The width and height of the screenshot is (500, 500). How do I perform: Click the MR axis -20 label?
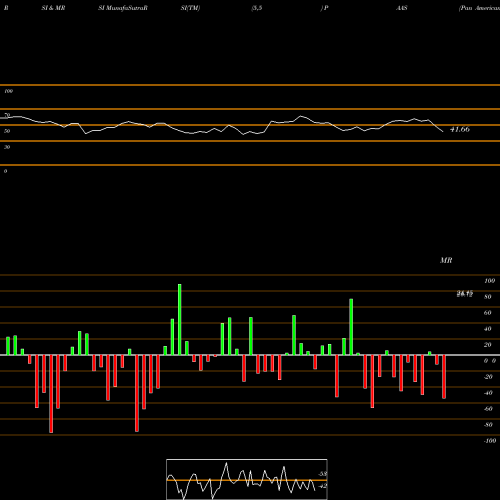pos(488,377)
